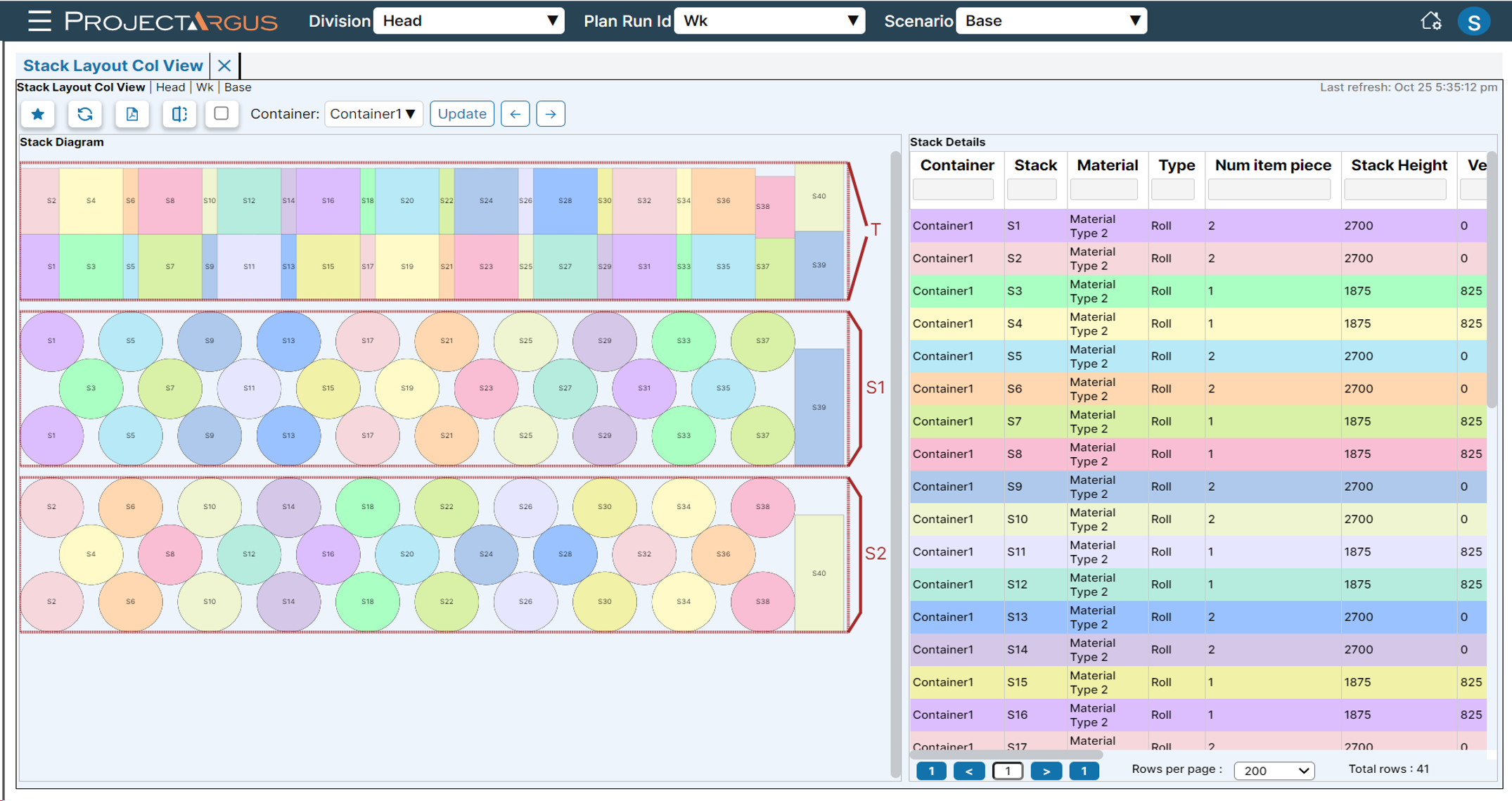
Task: Click the Stack column filter field
Action: (1031, 189)
